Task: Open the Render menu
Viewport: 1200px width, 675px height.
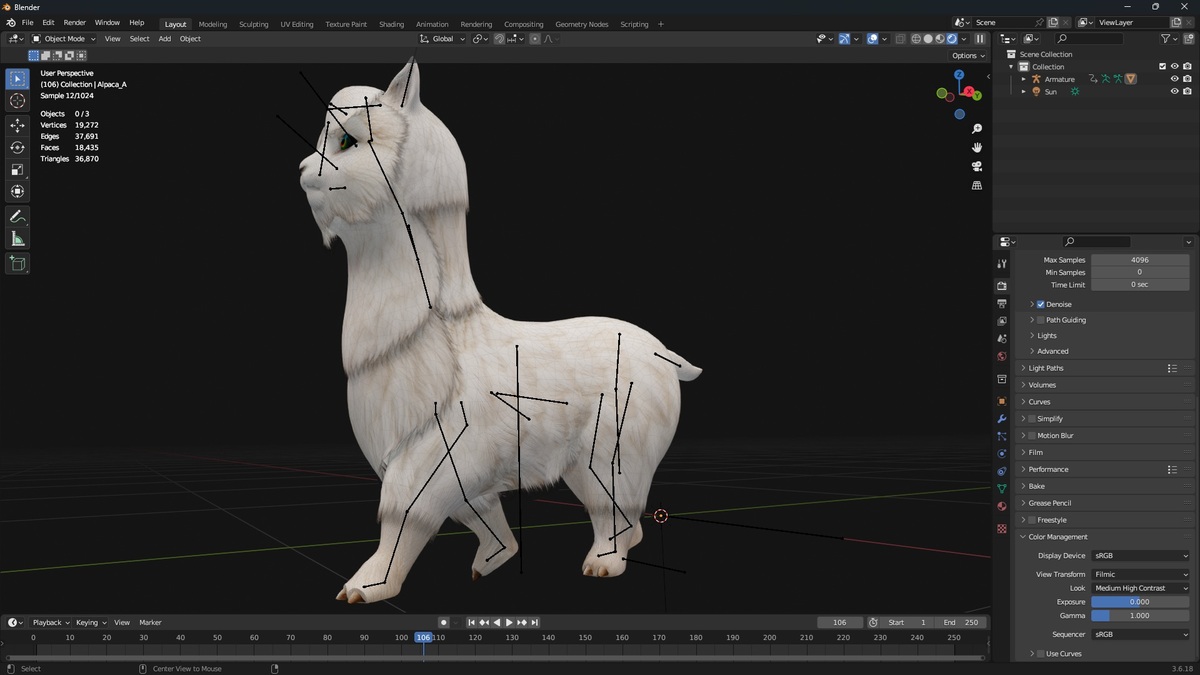Action: [x=75, y=22]
